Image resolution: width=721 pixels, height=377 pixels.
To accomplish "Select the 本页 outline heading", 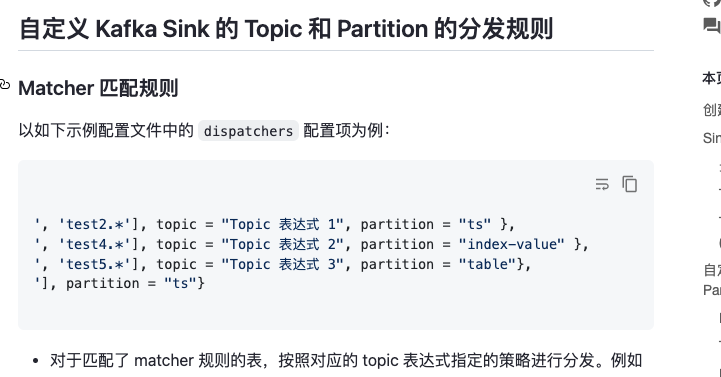I will pyautogui.click(x=712, y=78).
